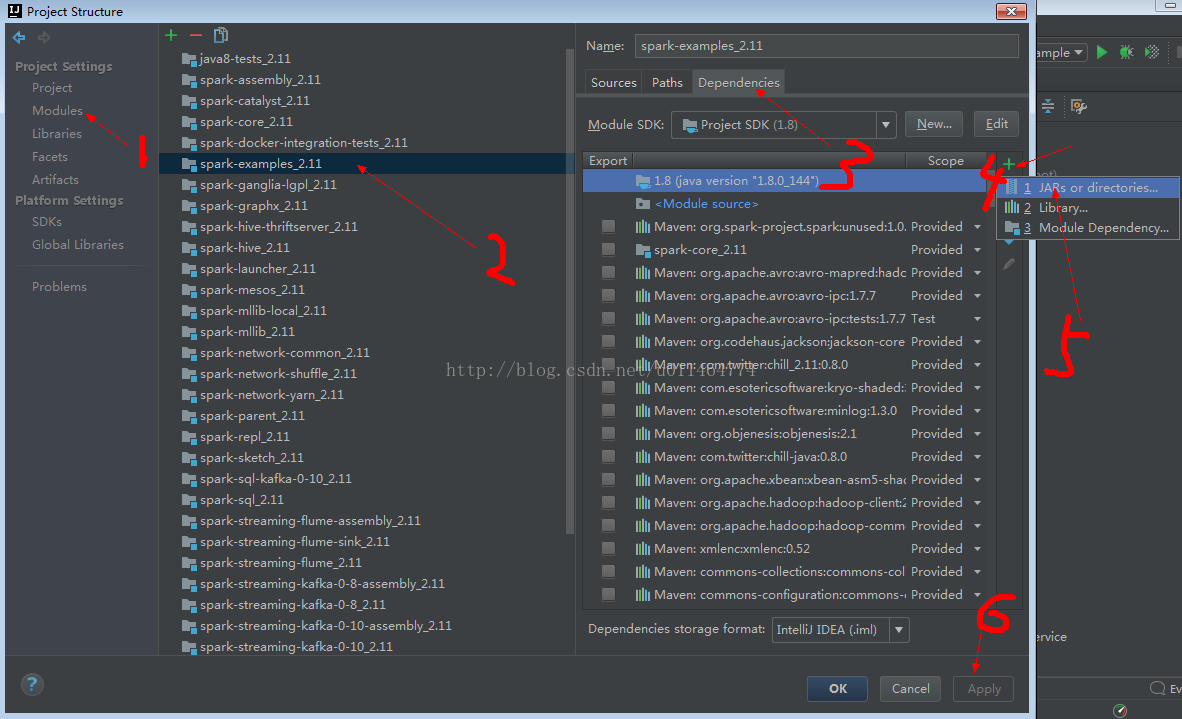The height and width of the screenshot is (719, 1182).
Task: Select the spark-core_2.11 module folder icon
Action: [x=189, y=121]
